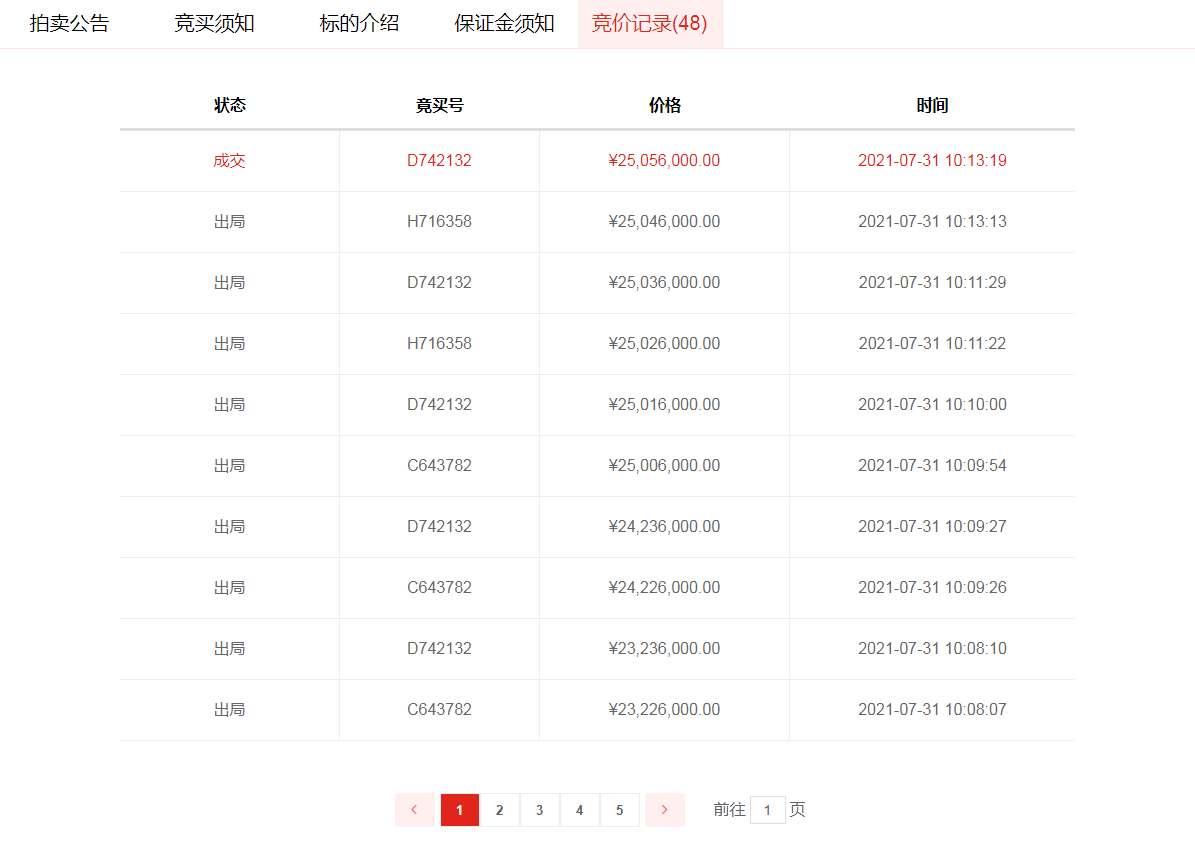The image size is (1195, 867).
Task: Click the 状态 column header
Action: click(x=229, y=105)
